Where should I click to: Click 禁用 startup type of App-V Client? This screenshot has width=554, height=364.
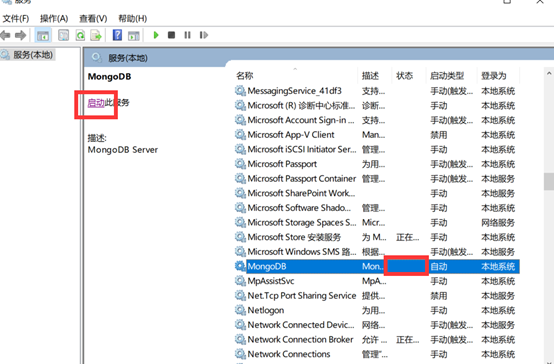439,135
